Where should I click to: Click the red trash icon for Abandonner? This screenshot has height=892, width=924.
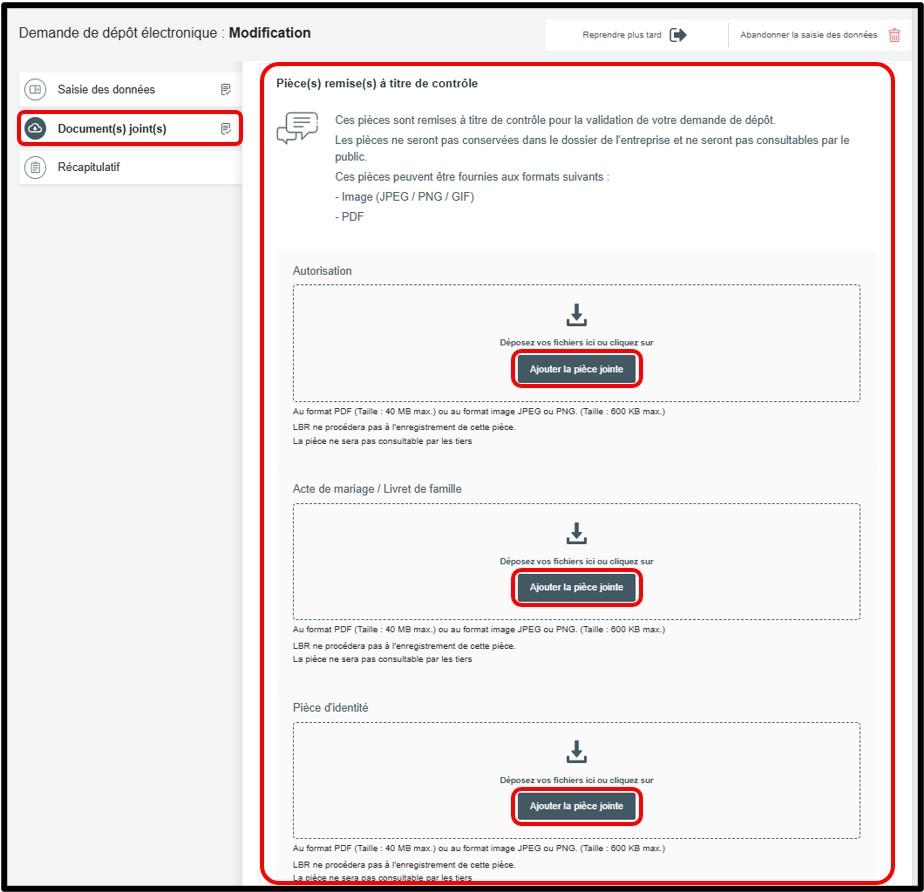[894, 35]
